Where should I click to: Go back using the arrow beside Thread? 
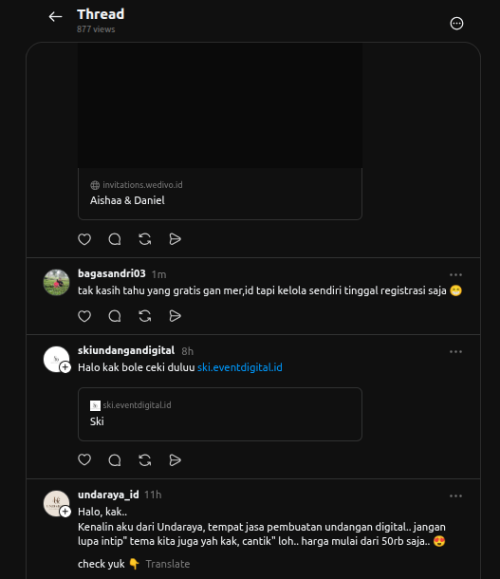tap(55, 17)
